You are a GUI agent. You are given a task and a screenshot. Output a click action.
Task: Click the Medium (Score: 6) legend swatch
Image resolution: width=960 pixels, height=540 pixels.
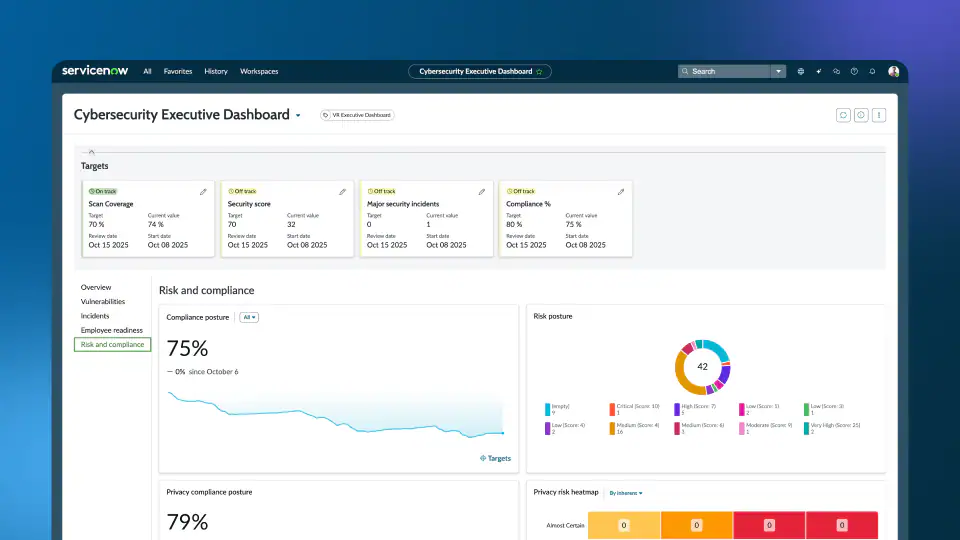(677, 429)
